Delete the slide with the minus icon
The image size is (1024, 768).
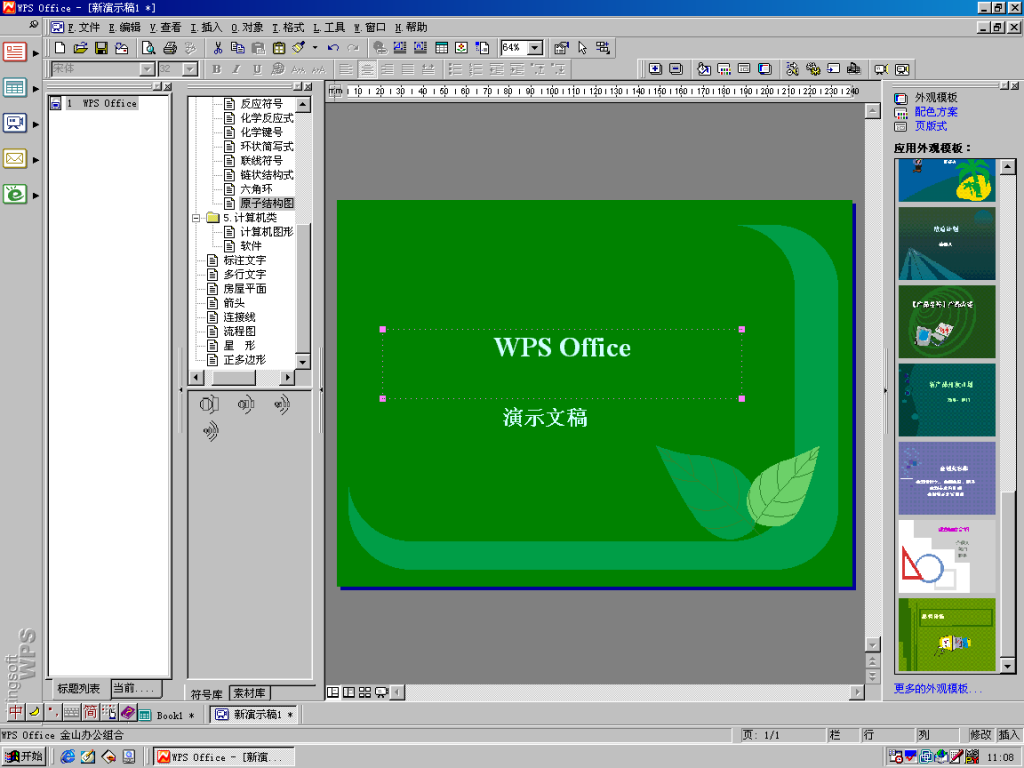coord(676,69)
